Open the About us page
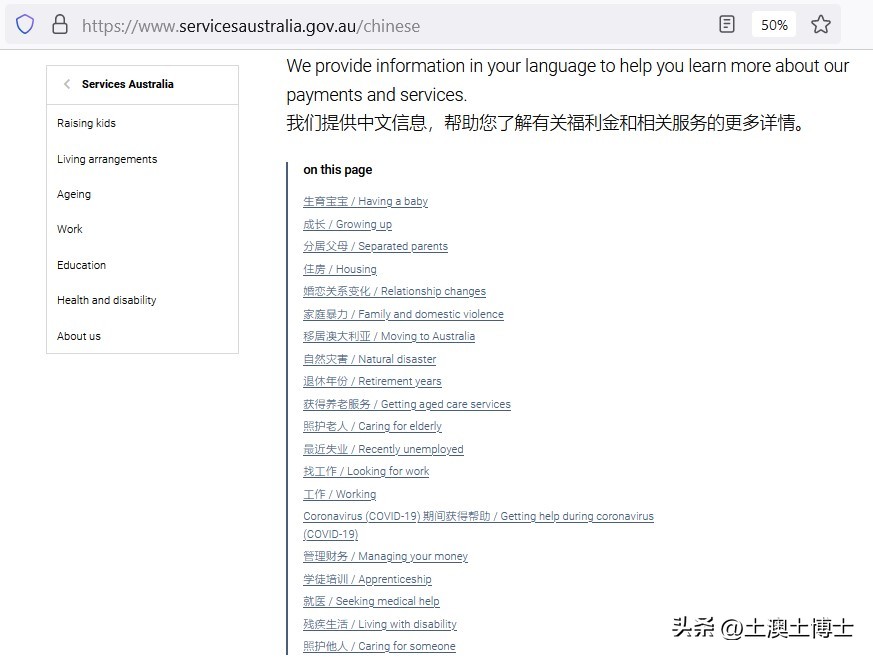 coord(78,336)
